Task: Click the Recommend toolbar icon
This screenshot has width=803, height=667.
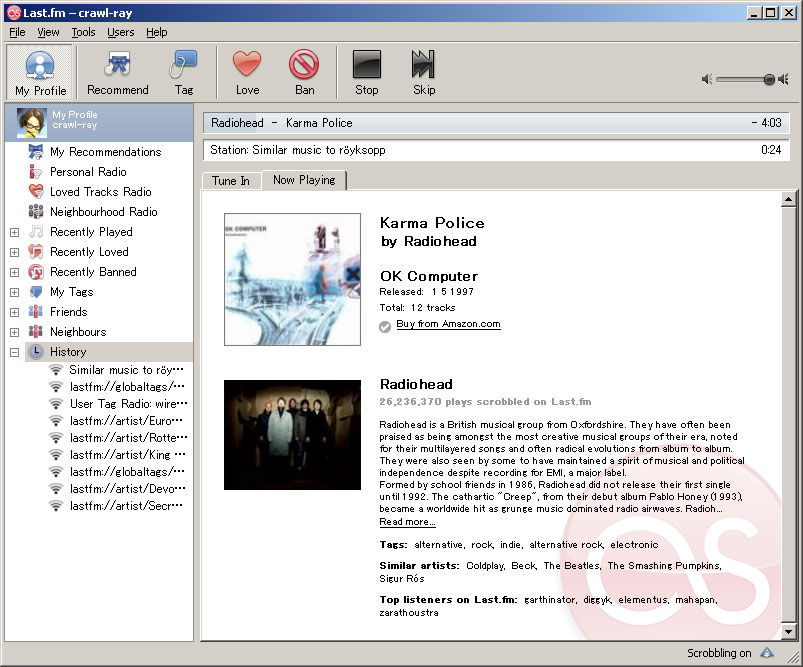Action: (x=118, y=72)
